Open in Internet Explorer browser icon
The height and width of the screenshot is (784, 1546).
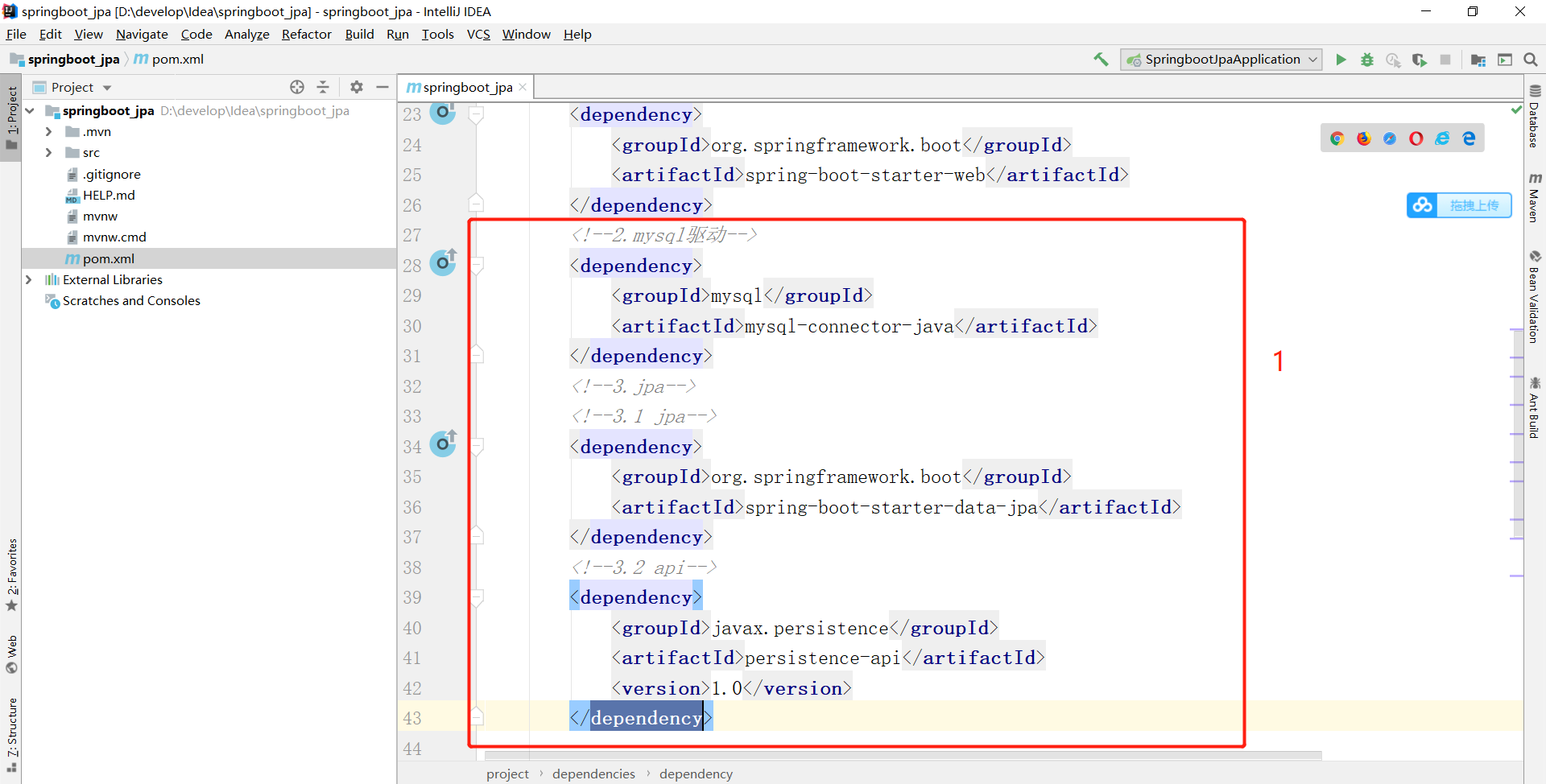tap(1442, 138)
